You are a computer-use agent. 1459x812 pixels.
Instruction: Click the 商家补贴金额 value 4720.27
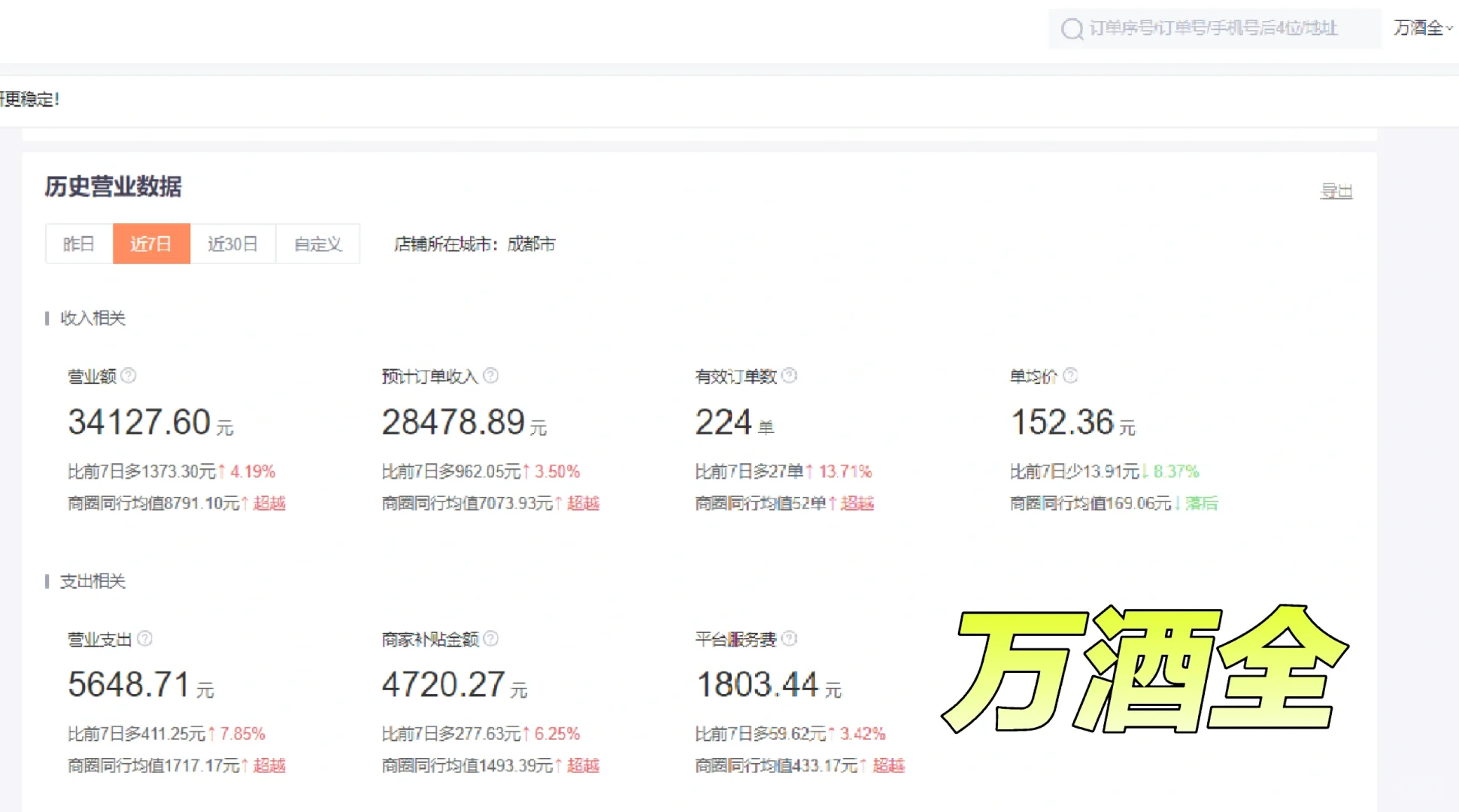(x=443, y=685)
